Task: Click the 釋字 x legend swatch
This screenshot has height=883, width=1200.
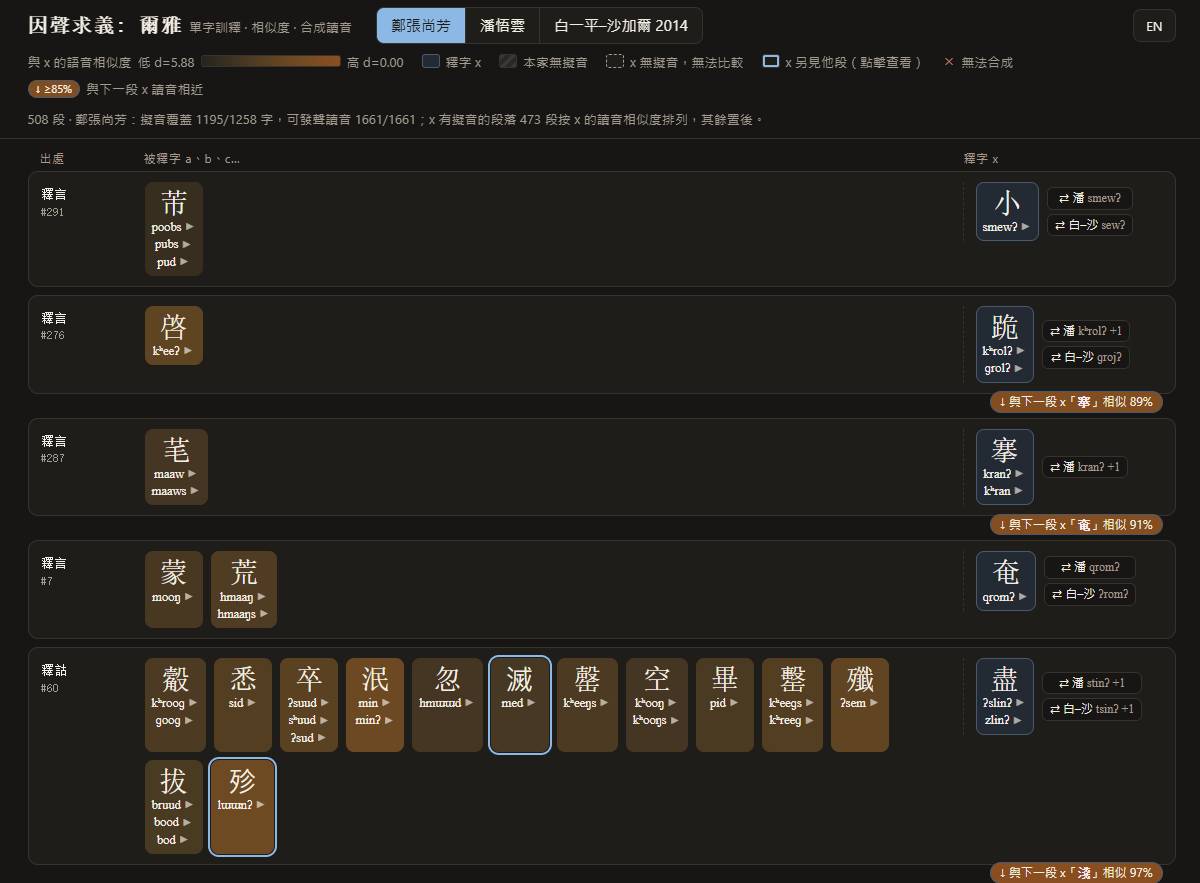Action: pyautogui.click(x=431, y=62)
